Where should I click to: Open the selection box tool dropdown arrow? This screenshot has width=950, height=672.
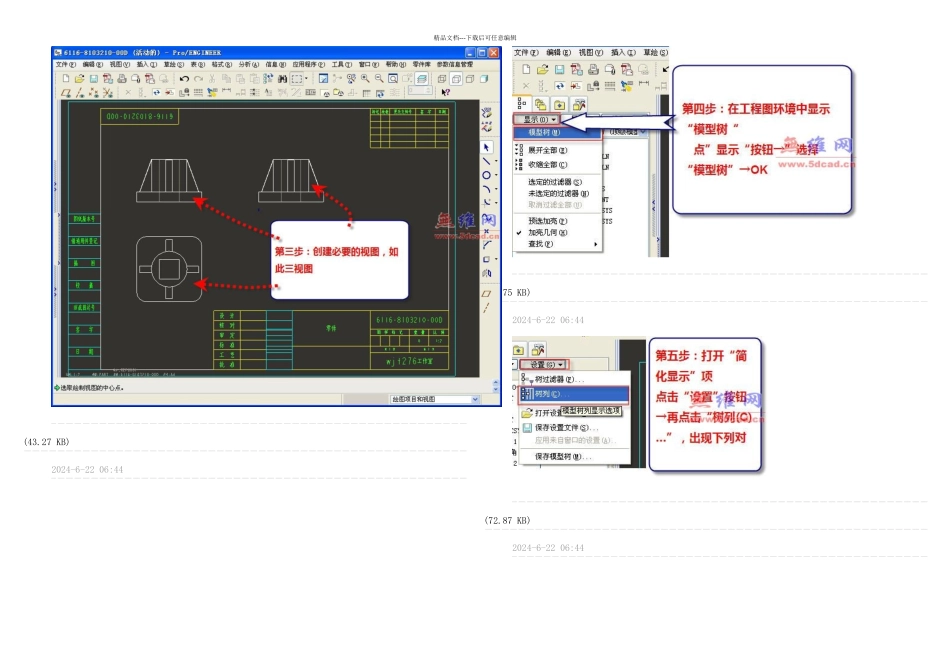306,79
